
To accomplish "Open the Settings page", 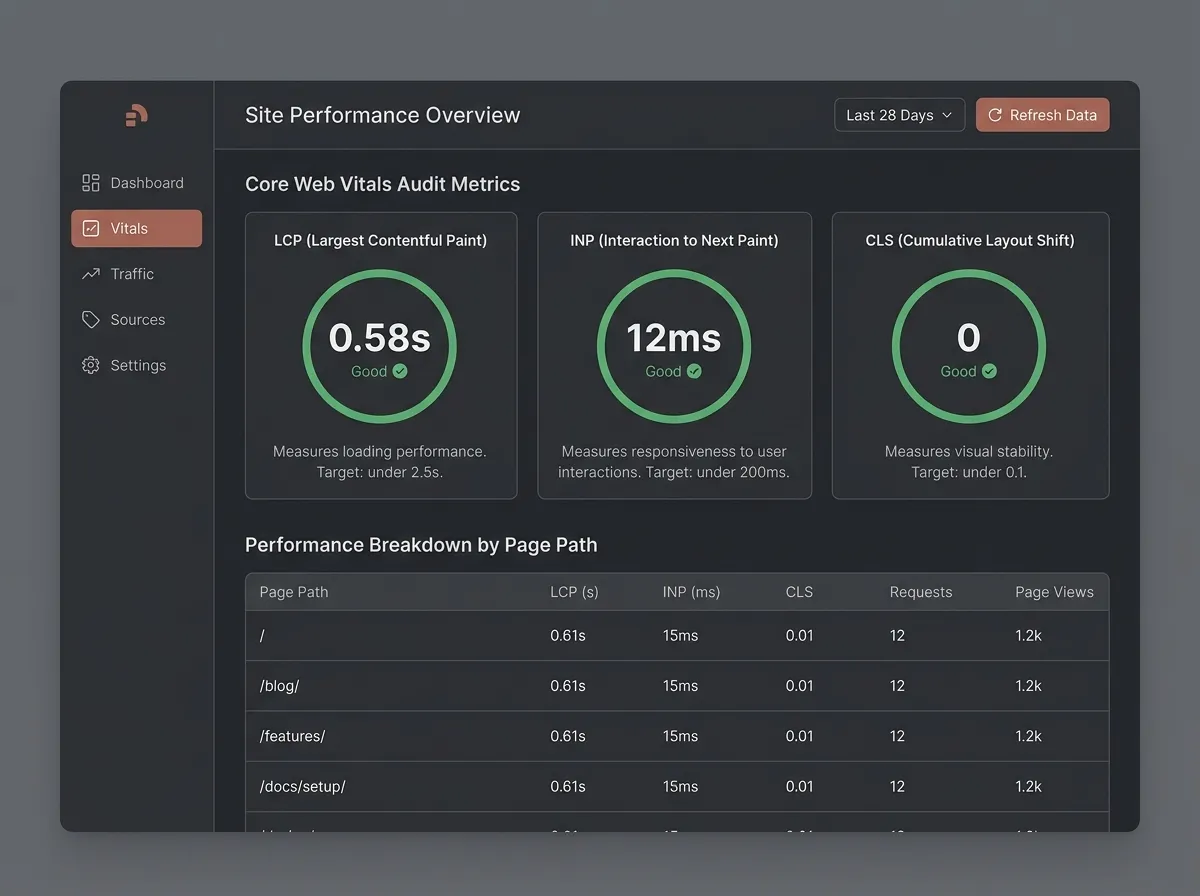I will pos(136,365).
